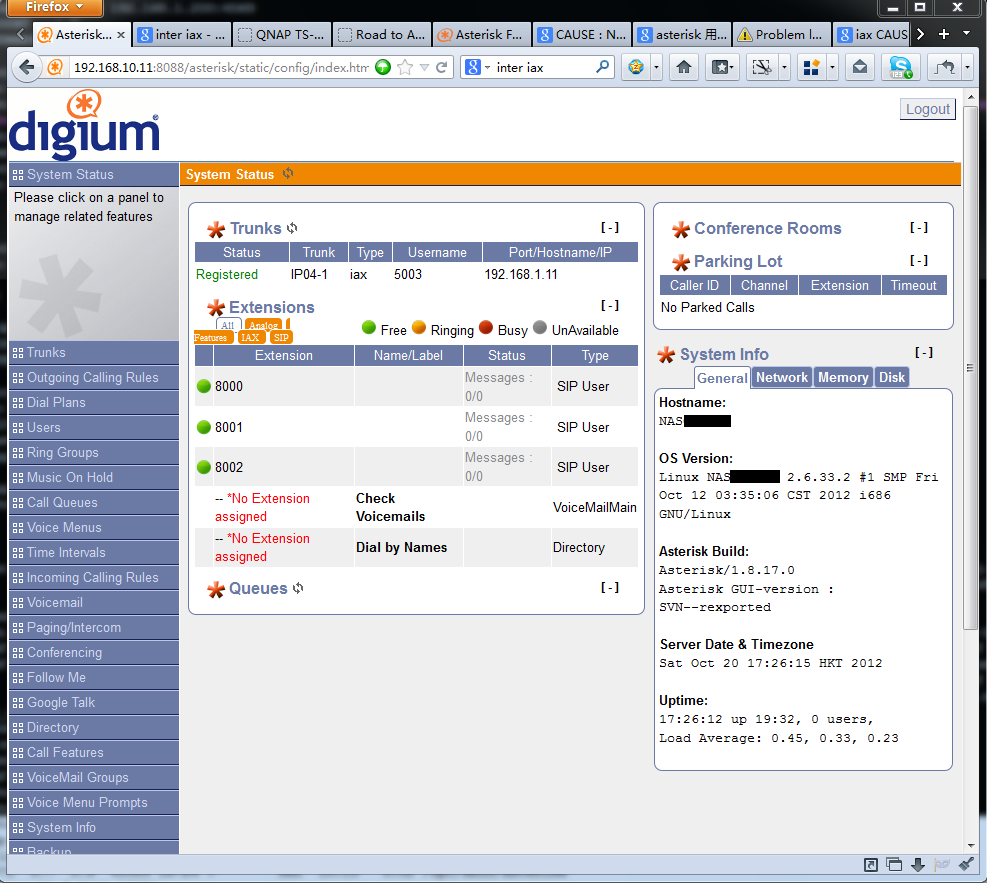Viewport: 987px width, 883px height.
Task: Bookmark page with star icon
Action: tap(405, 68)
